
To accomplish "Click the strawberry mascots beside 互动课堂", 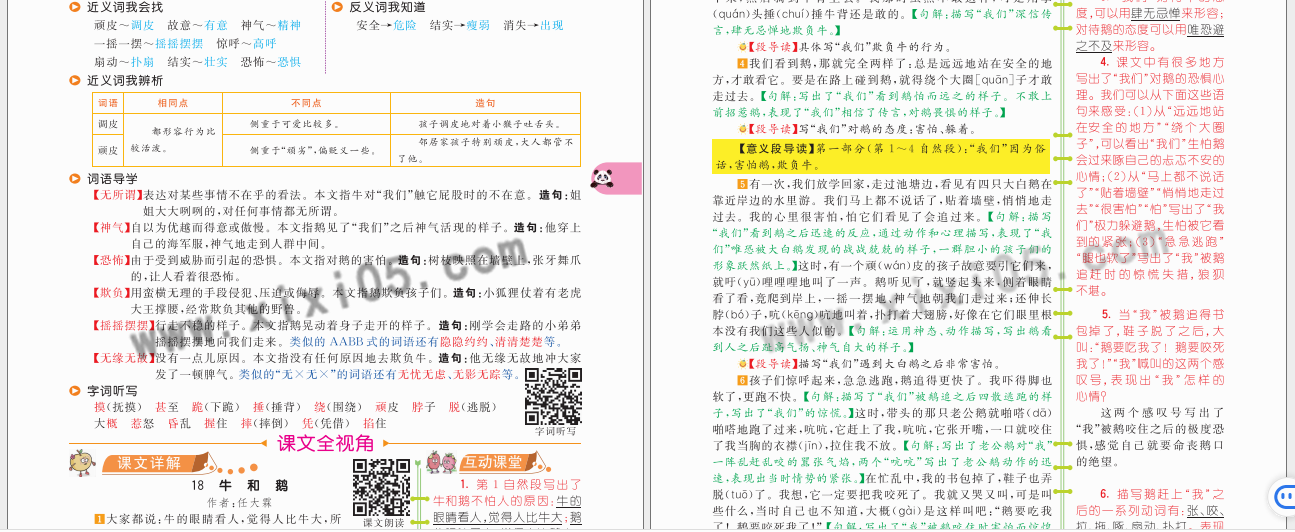I will tap(440, 462).
